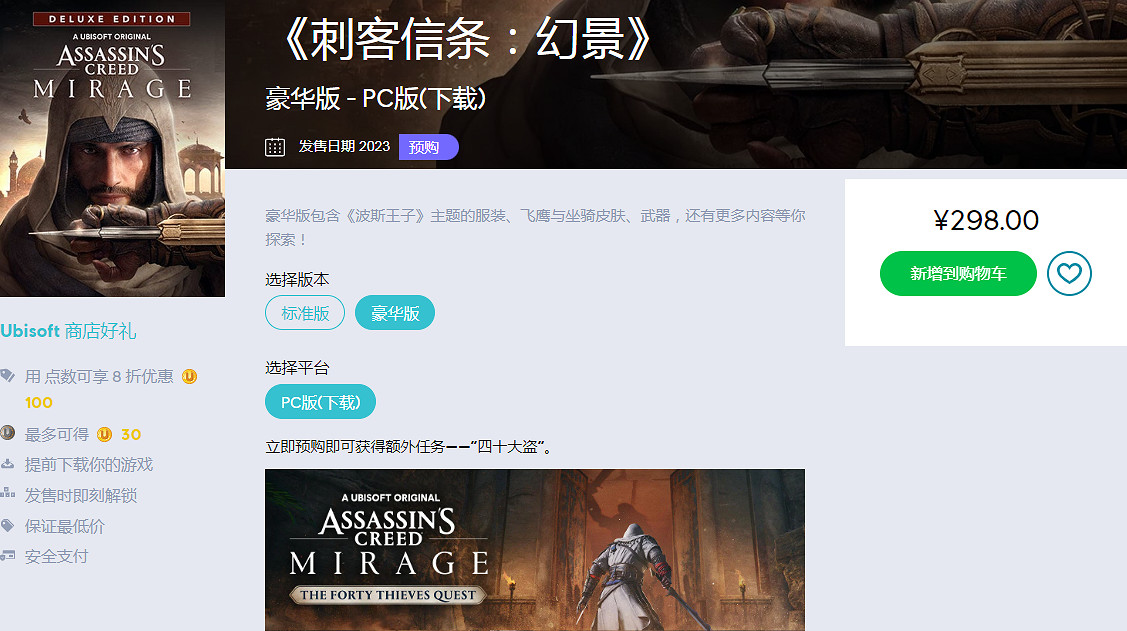Click the purple 预购 badge
Screen dimensions: 1127x631
pyautogui.click(x=428, y=147)
